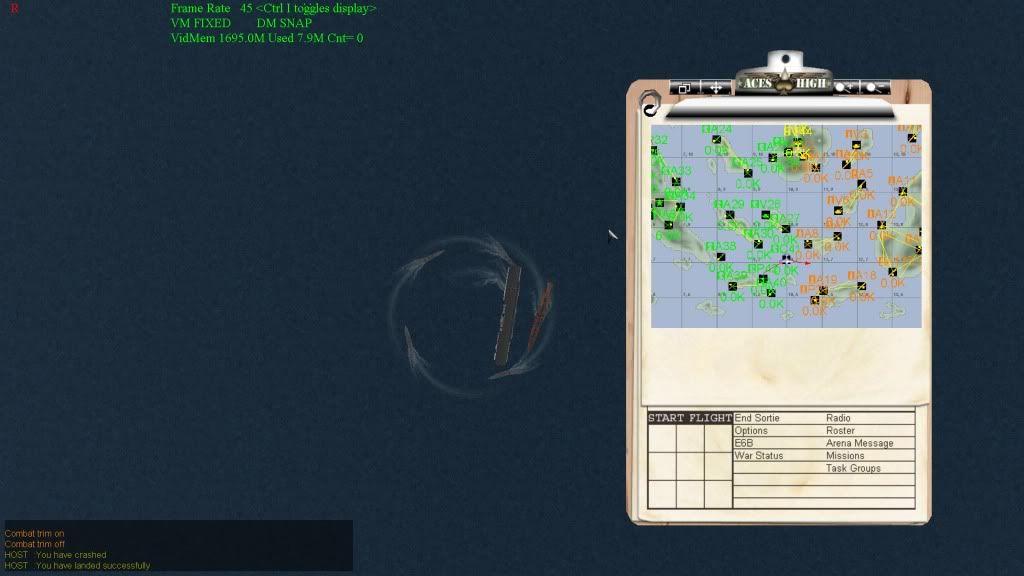1024x576 pixels.
Task: Click the gray aircraft carrier in water
Action: coord(507,315)
